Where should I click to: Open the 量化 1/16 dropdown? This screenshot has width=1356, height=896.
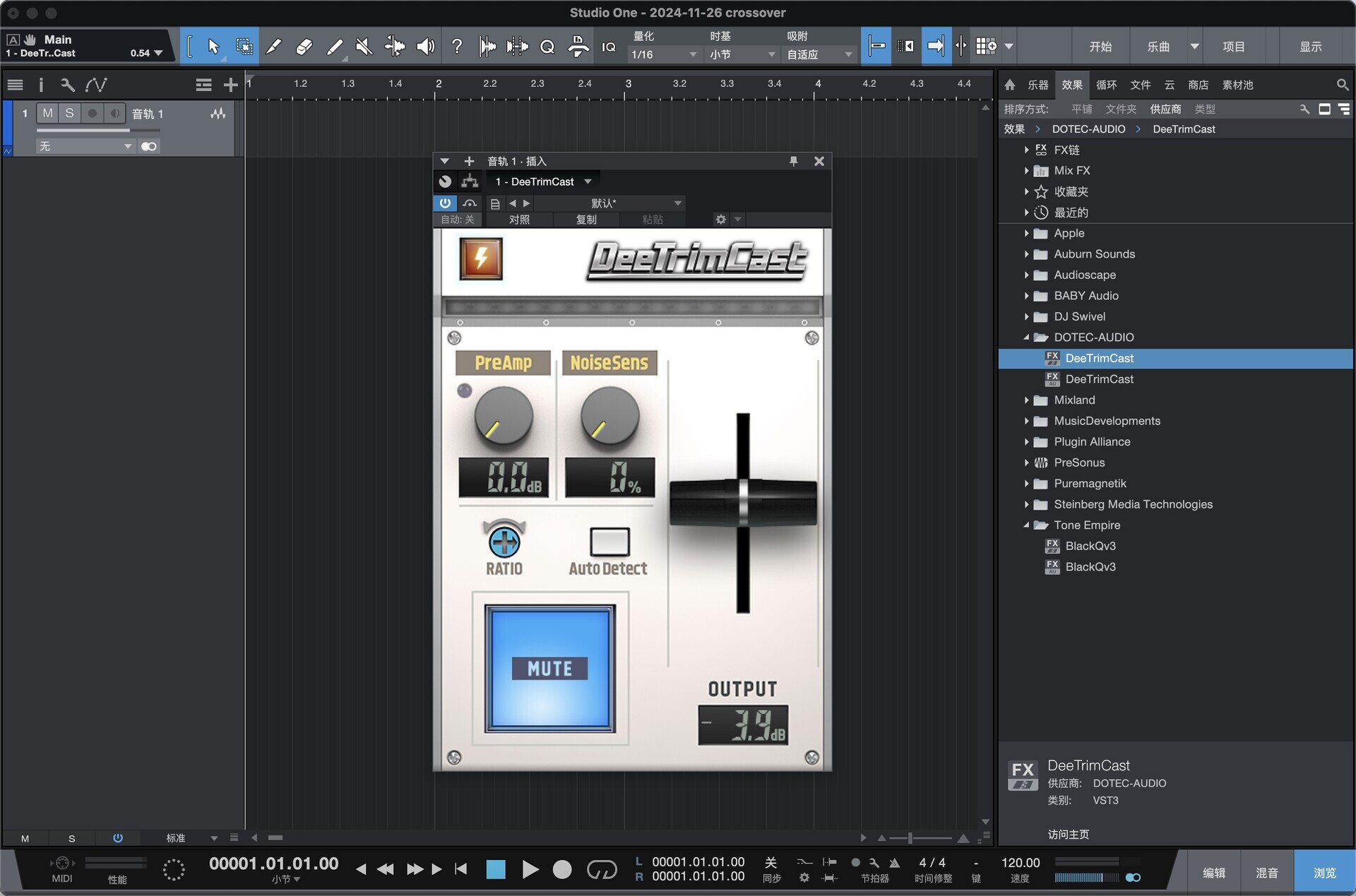(x=663, y=54)
